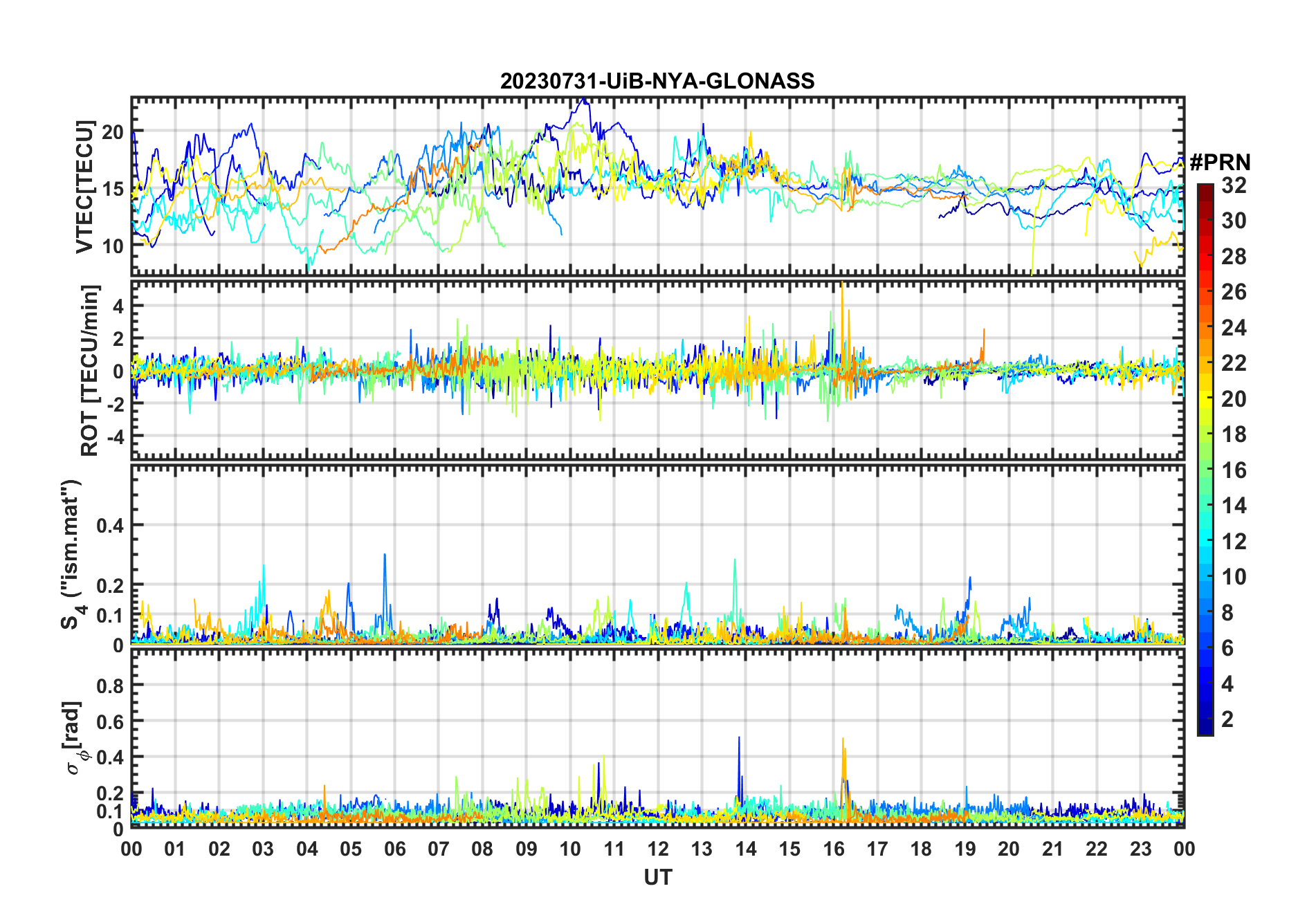Click ROT y-axis tick label -4
This screenshot has height=920, width=1316.
click(x=115, y=437)
